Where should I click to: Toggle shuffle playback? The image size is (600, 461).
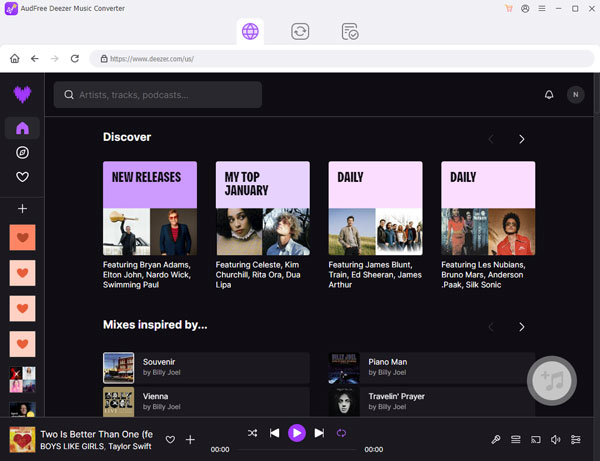[253, 433]
